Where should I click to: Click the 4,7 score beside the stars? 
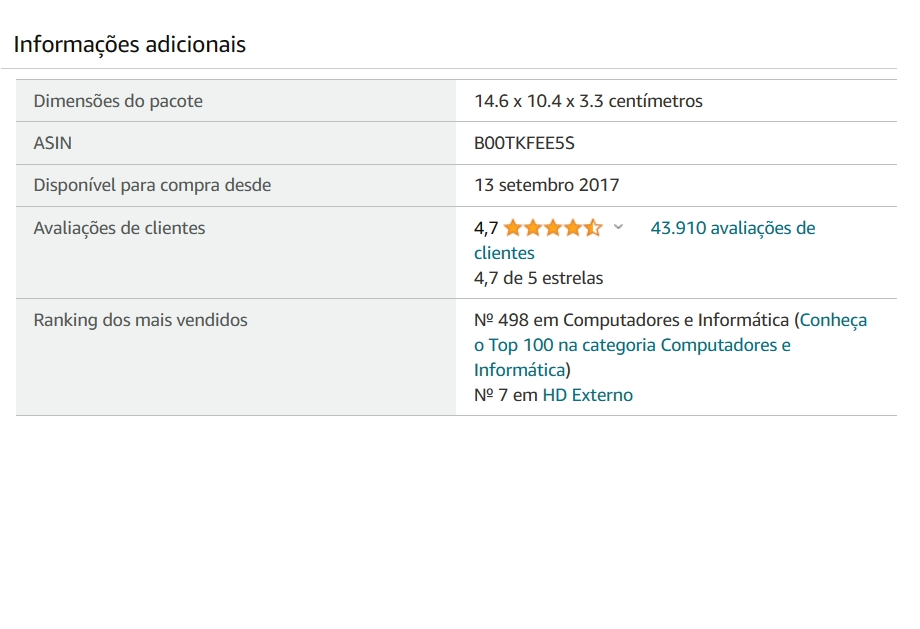(486, 228)
